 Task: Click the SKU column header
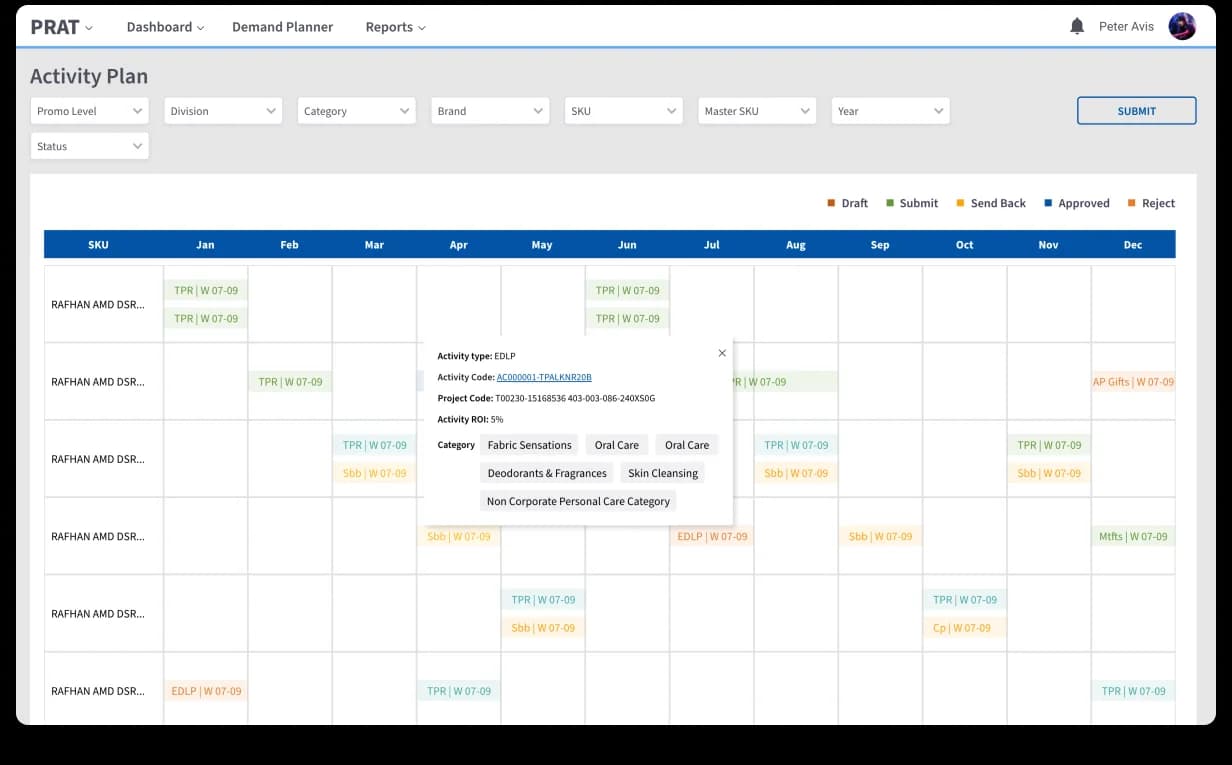coord(98,245)
